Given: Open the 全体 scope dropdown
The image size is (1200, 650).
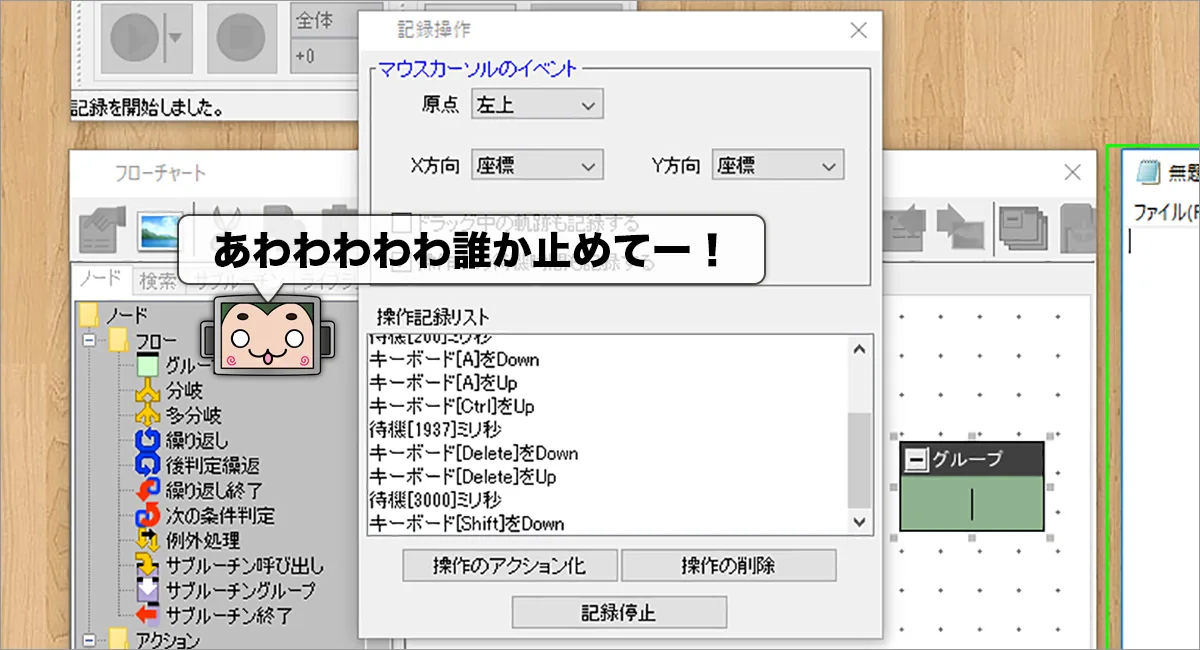Looking at the screenshot, I should coord(323,18).
